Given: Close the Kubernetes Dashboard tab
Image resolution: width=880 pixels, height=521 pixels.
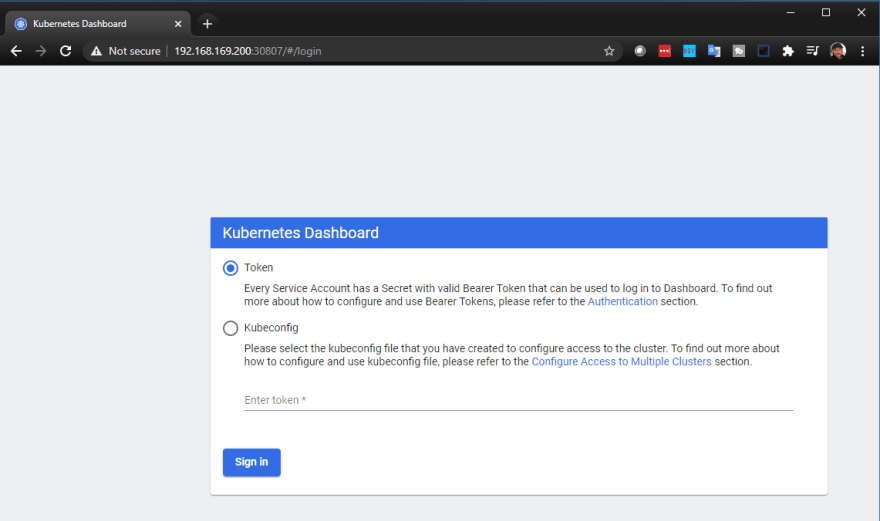Looking at the screenshot, I should (178, 24).
